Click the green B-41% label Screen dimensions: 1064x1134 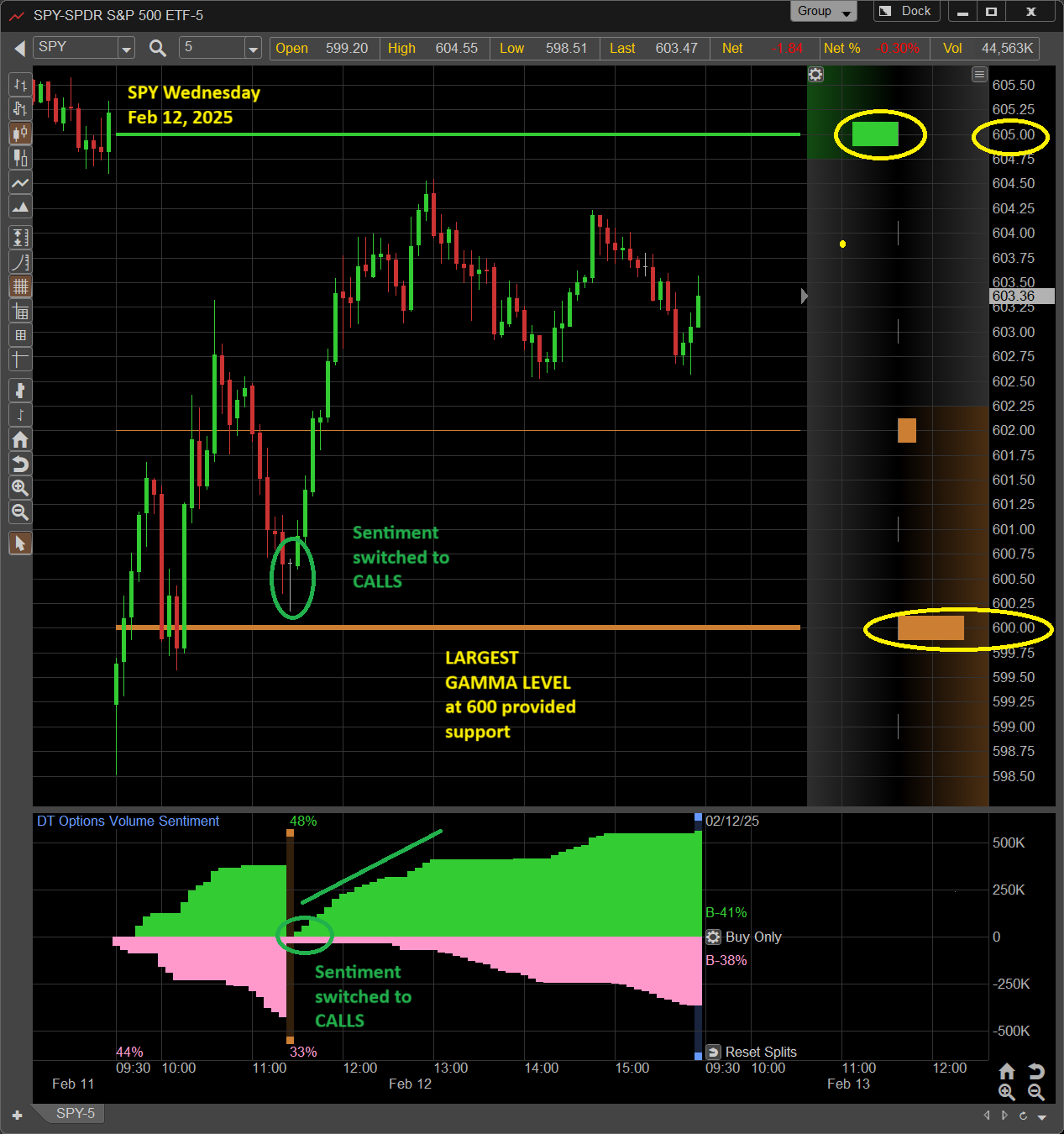coord(726,912)
